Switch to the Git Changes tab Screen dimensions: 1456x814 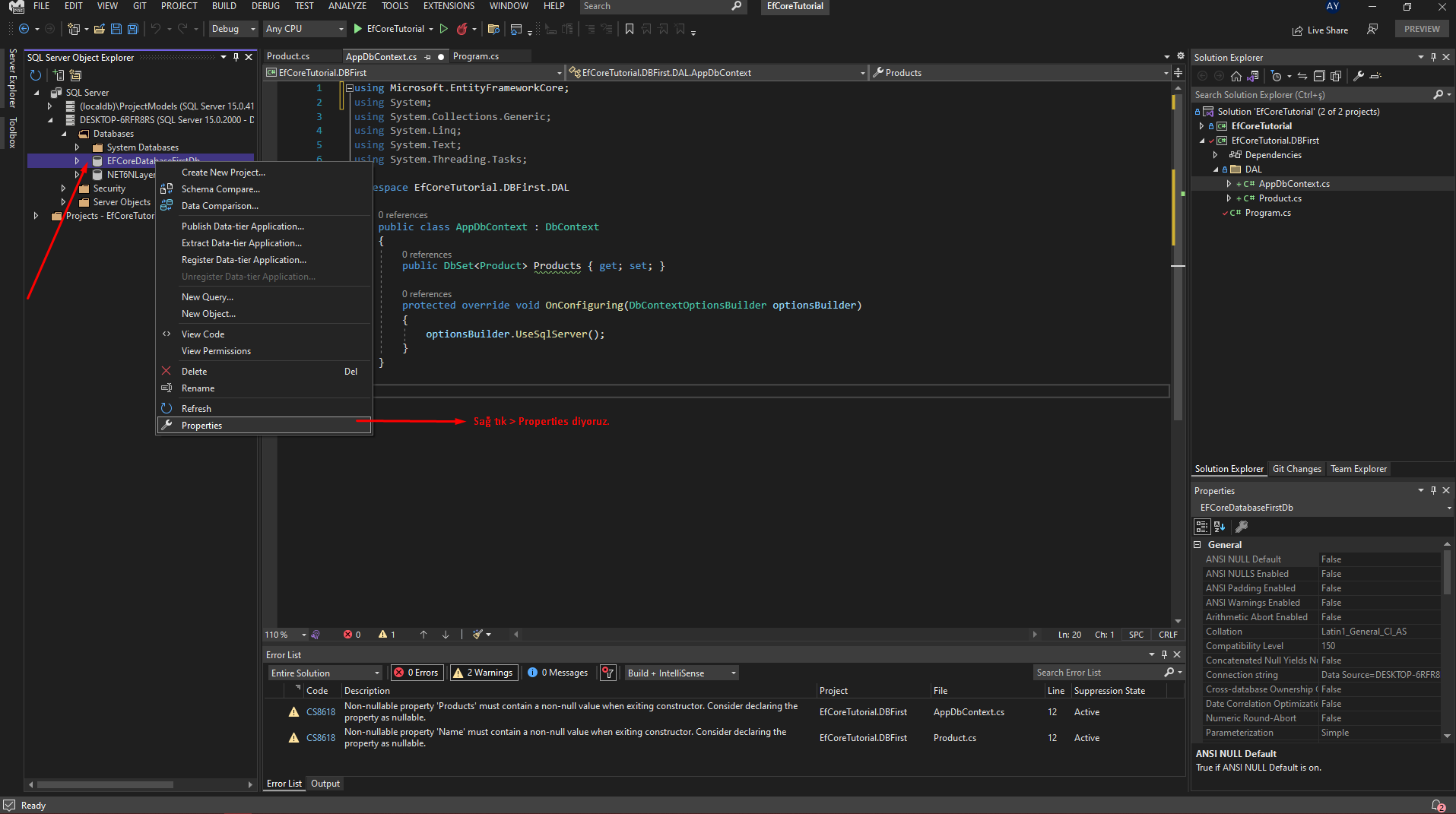coord(1296,469)
